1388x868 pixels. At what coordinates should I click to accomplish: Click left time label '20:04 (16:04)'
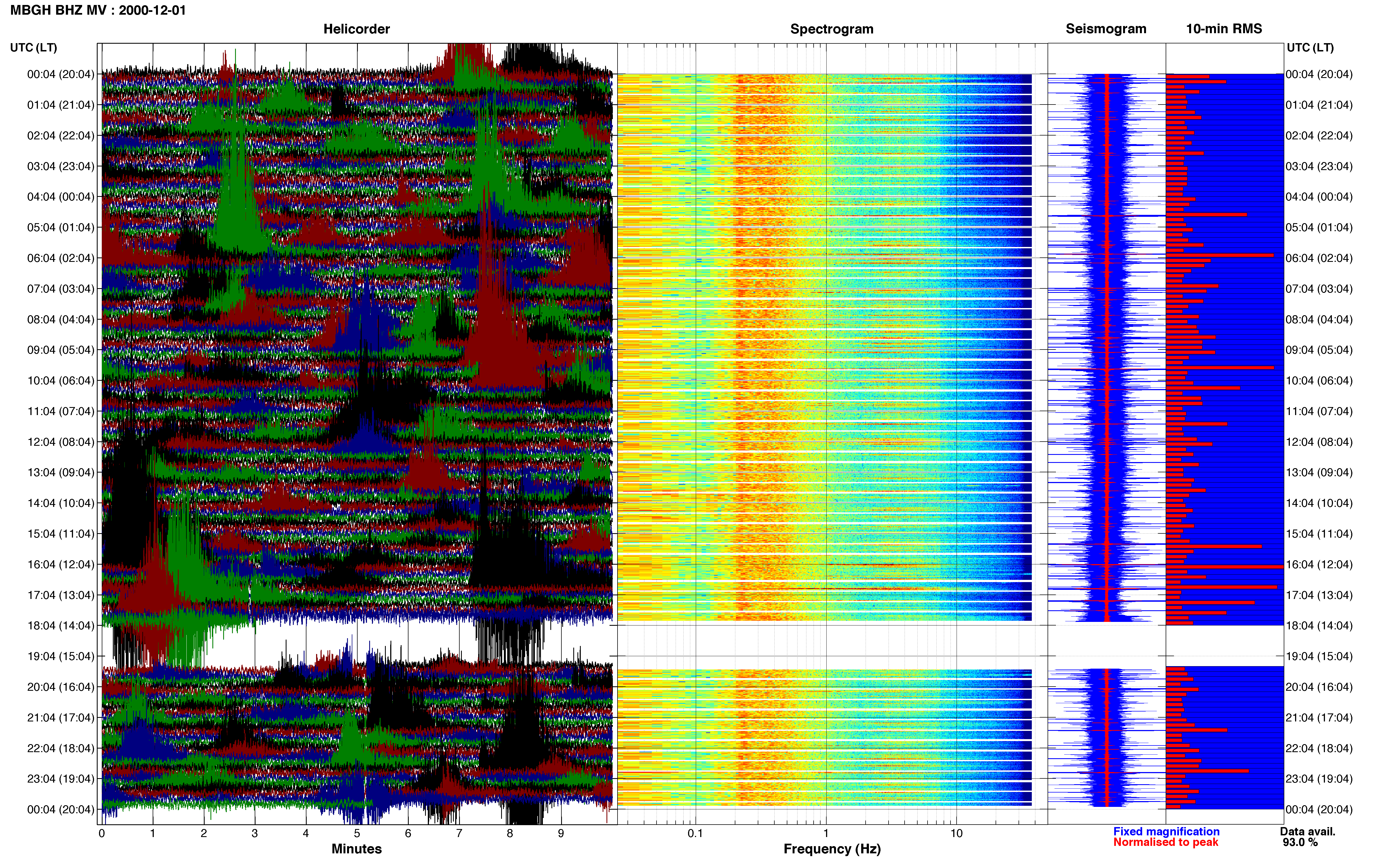60,687
